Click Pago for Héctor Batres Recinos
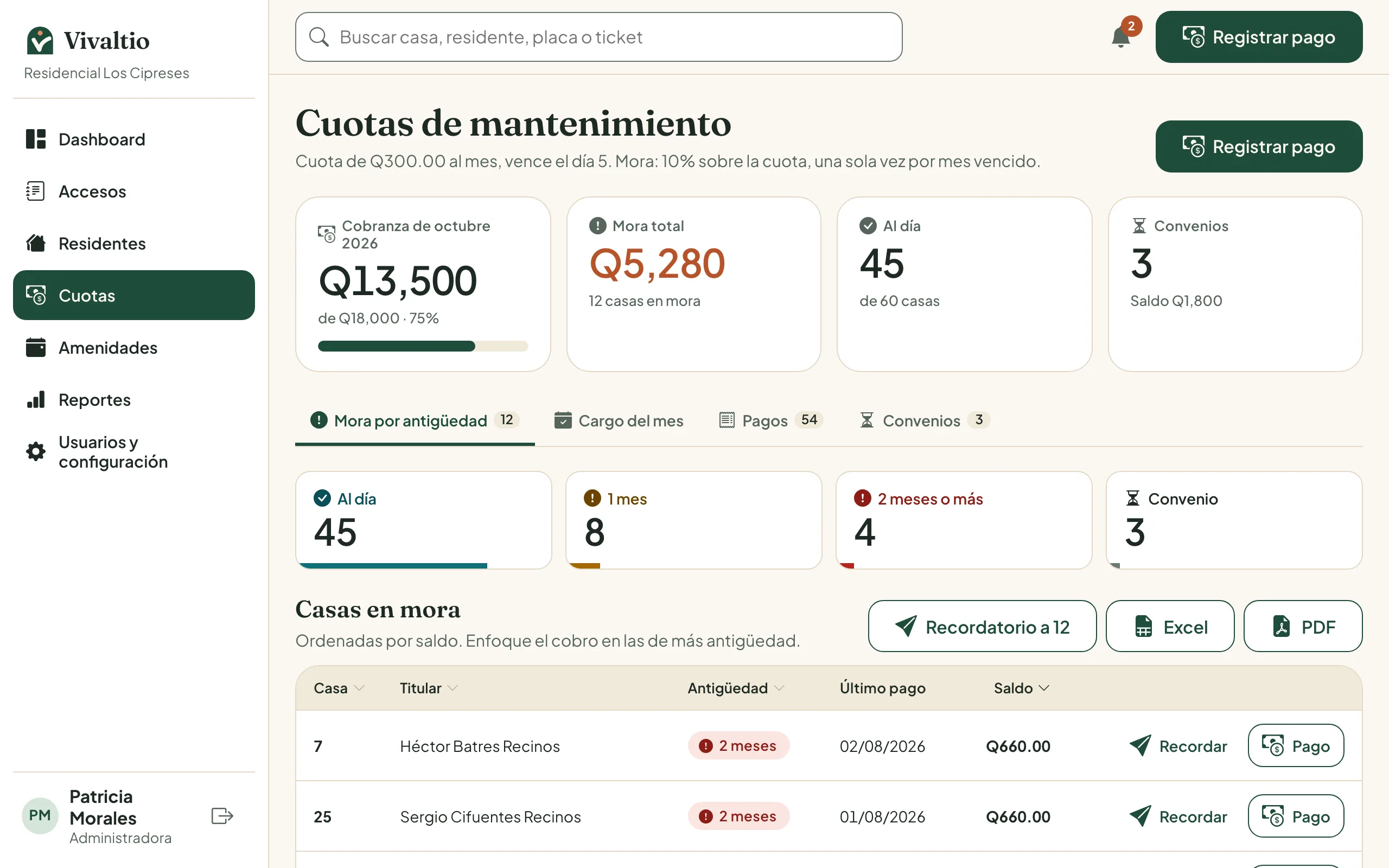 point(1296,746)
